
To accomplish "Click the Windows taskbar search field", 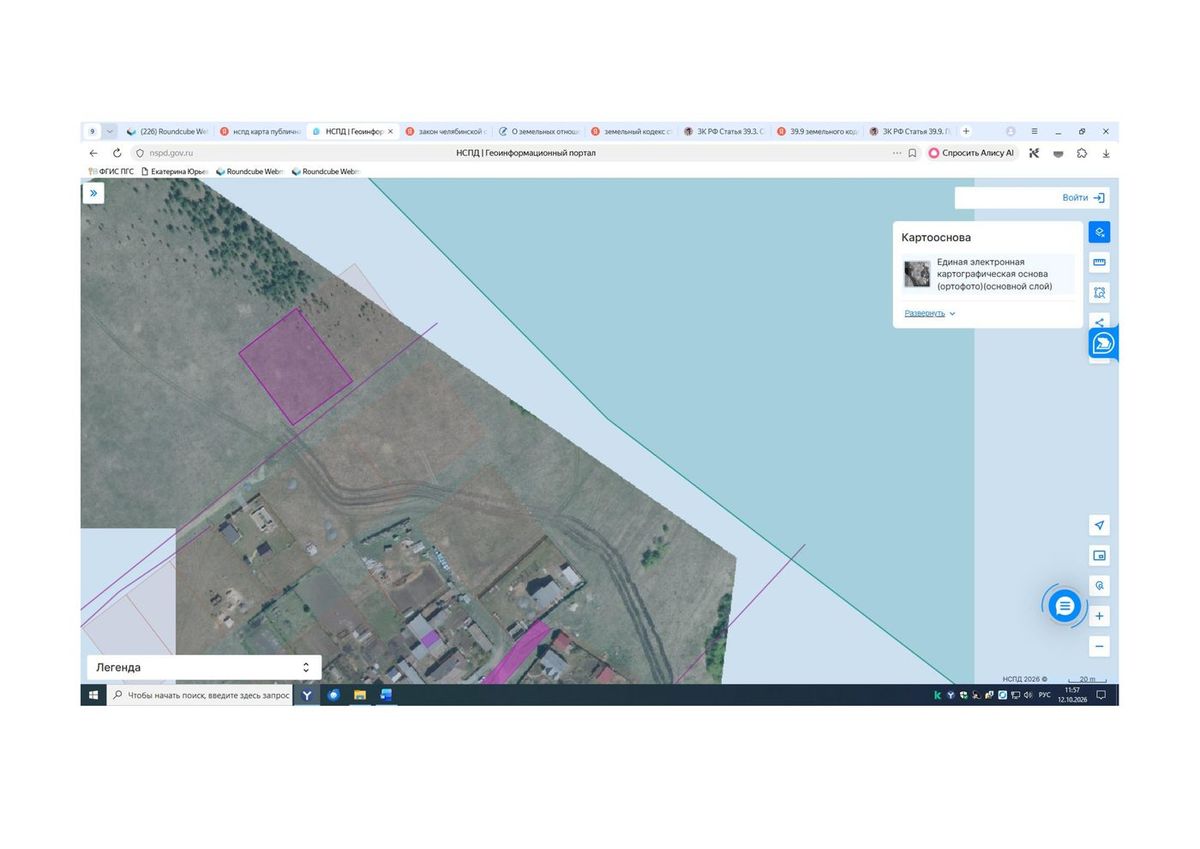I will tap(200, 695).
